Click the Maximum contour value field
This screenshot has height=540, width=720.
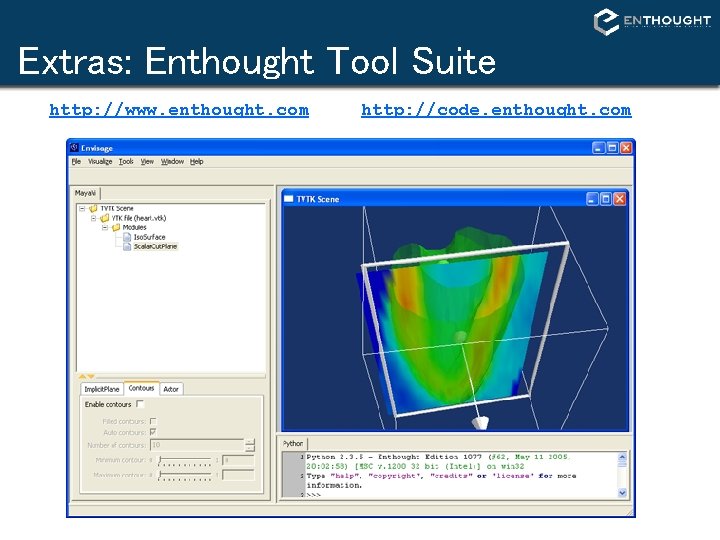238,475
